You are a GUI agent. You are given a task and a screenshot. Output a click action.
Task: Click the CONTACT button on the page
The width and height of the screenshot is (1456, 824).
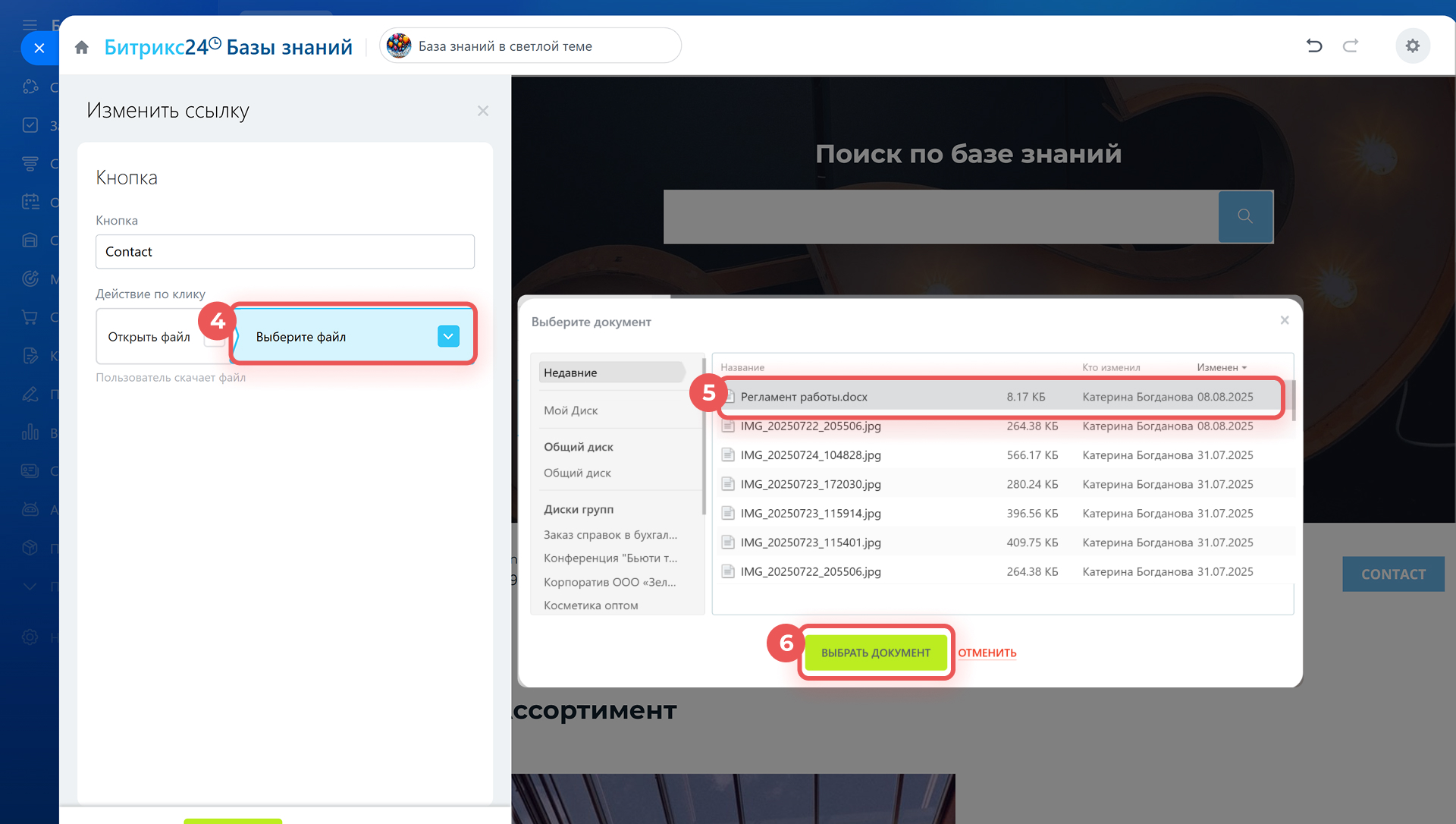point(1393,574)
